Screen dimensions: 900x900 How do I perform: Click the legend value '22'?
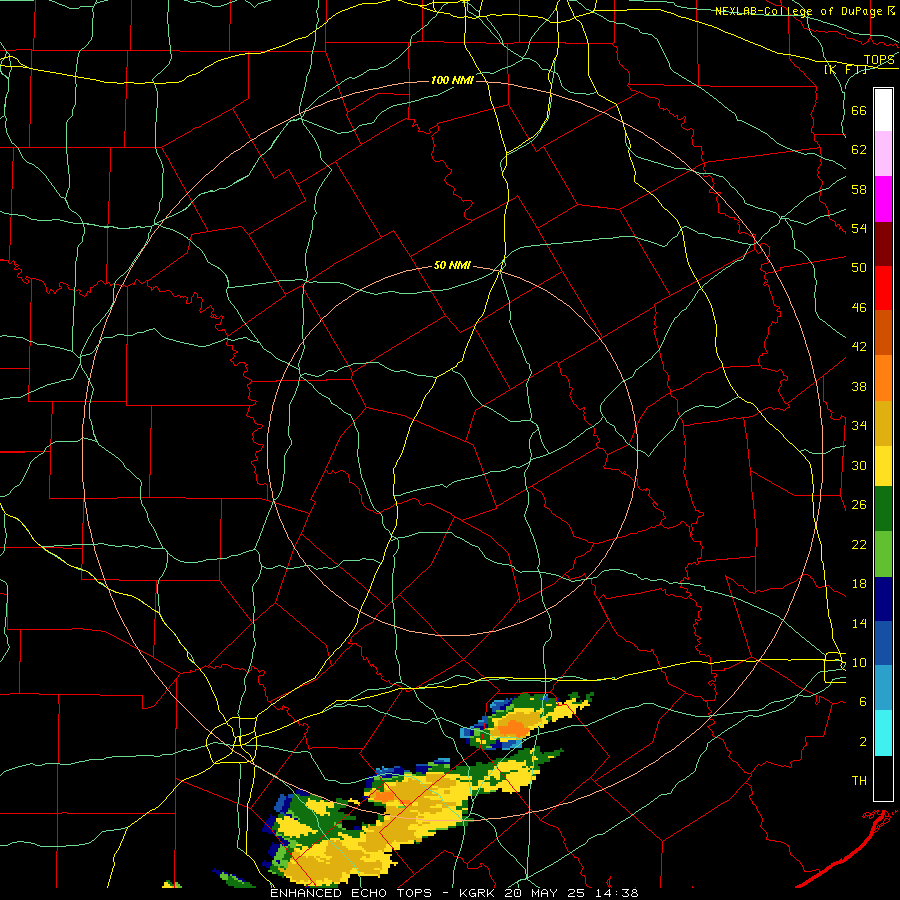(859, 544)
